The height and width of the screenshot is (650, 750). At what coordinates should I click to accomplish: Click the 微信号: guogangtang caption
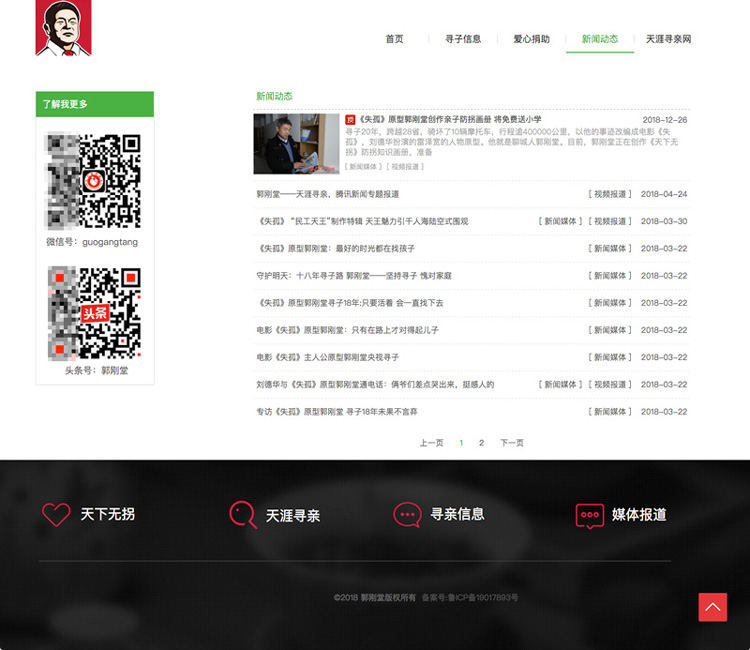click(92, 242)
